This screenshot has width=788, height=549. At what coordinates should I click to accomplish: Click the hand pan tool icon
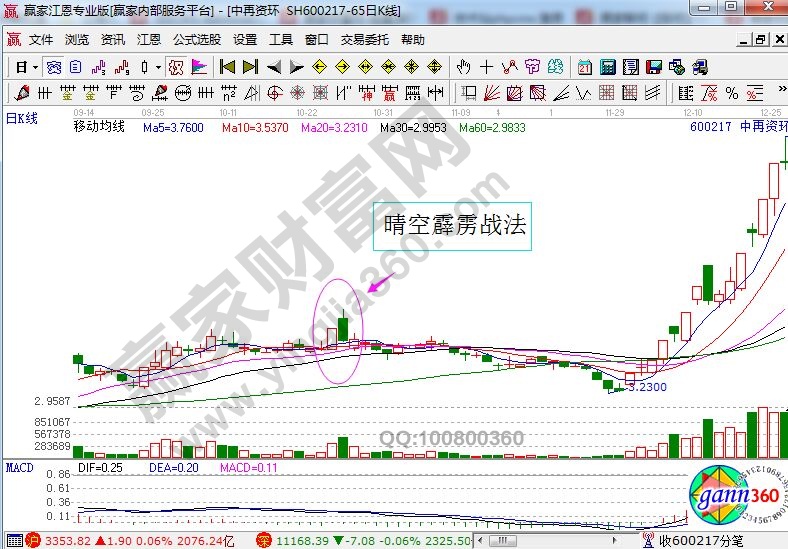click(463, 67)
